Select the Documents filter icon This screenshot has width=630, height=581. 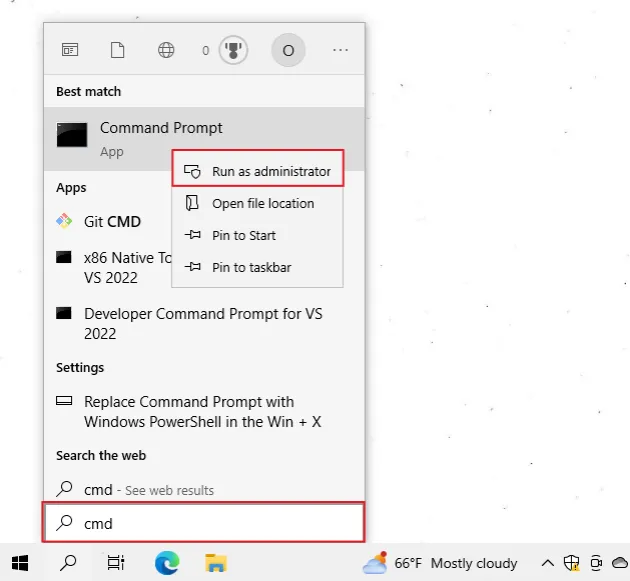117,50
